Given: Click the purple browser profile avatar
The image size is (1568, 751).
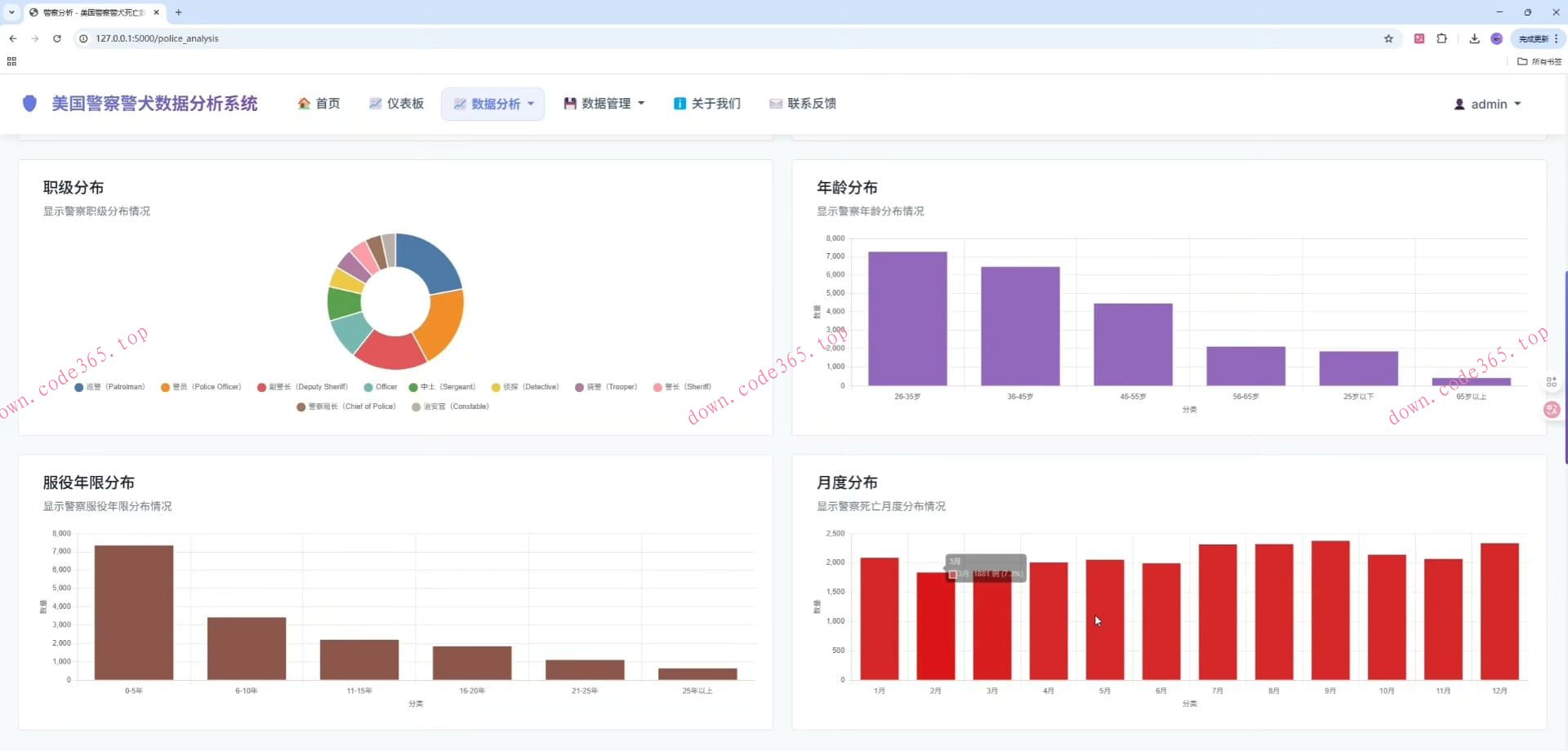Looking at the screenshot, I should [1496, 38].
